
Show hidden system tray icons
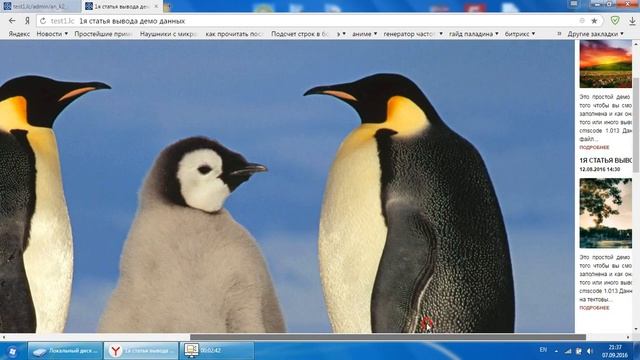[x=556, y=351]
